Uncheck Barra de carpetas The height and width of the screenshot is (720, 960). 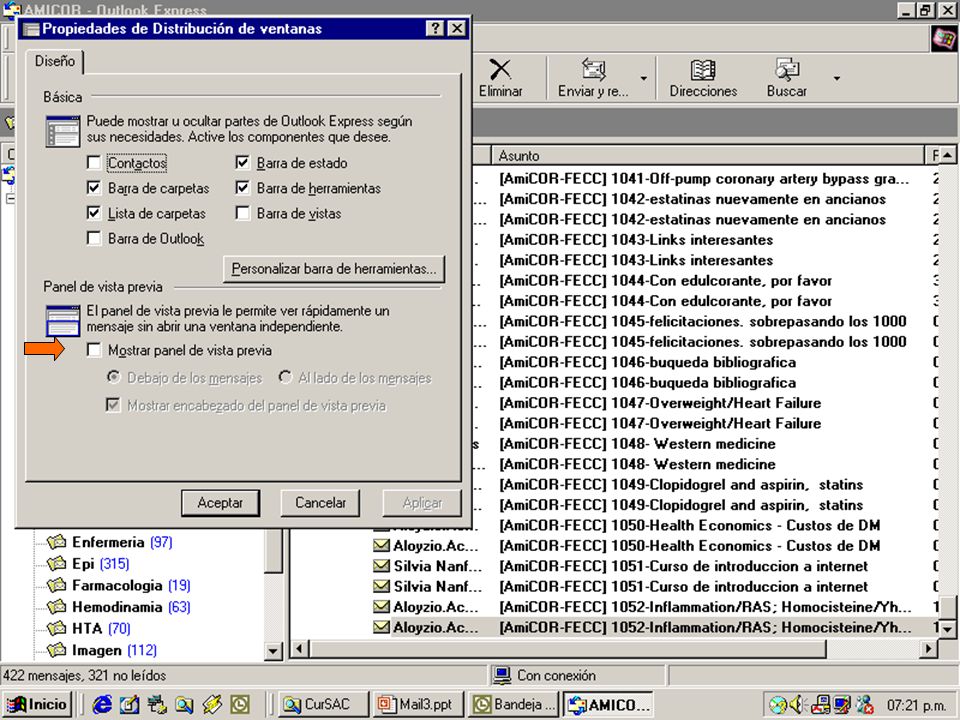[x=94, y=187]
